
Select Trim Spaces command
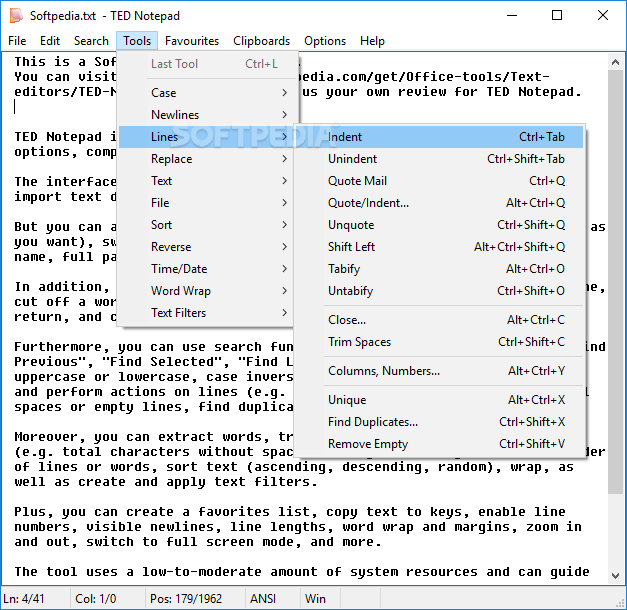[439, 342]
